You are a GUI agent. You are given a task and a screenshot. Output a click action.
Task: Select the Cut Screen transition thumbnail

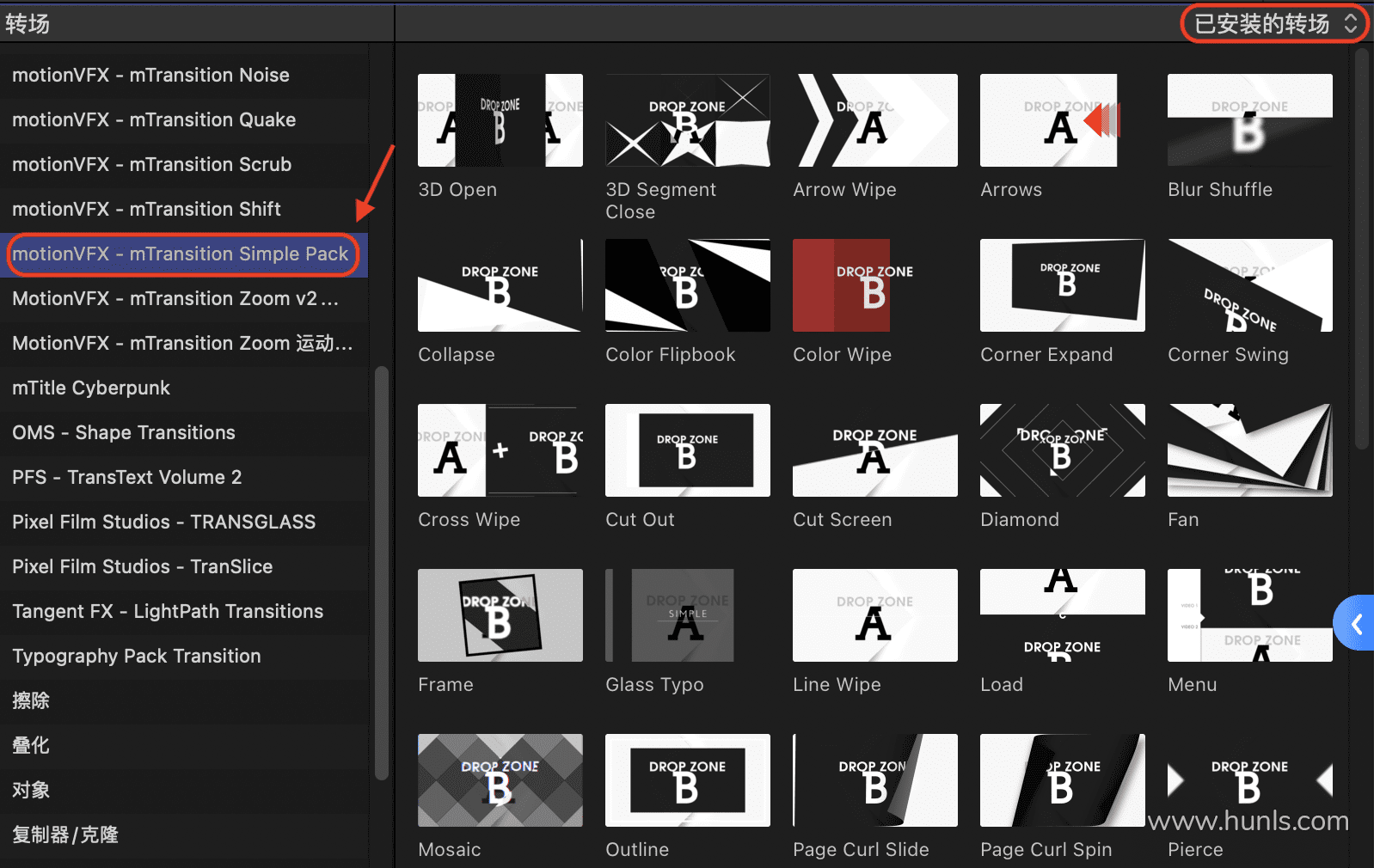tap(875, 450)
